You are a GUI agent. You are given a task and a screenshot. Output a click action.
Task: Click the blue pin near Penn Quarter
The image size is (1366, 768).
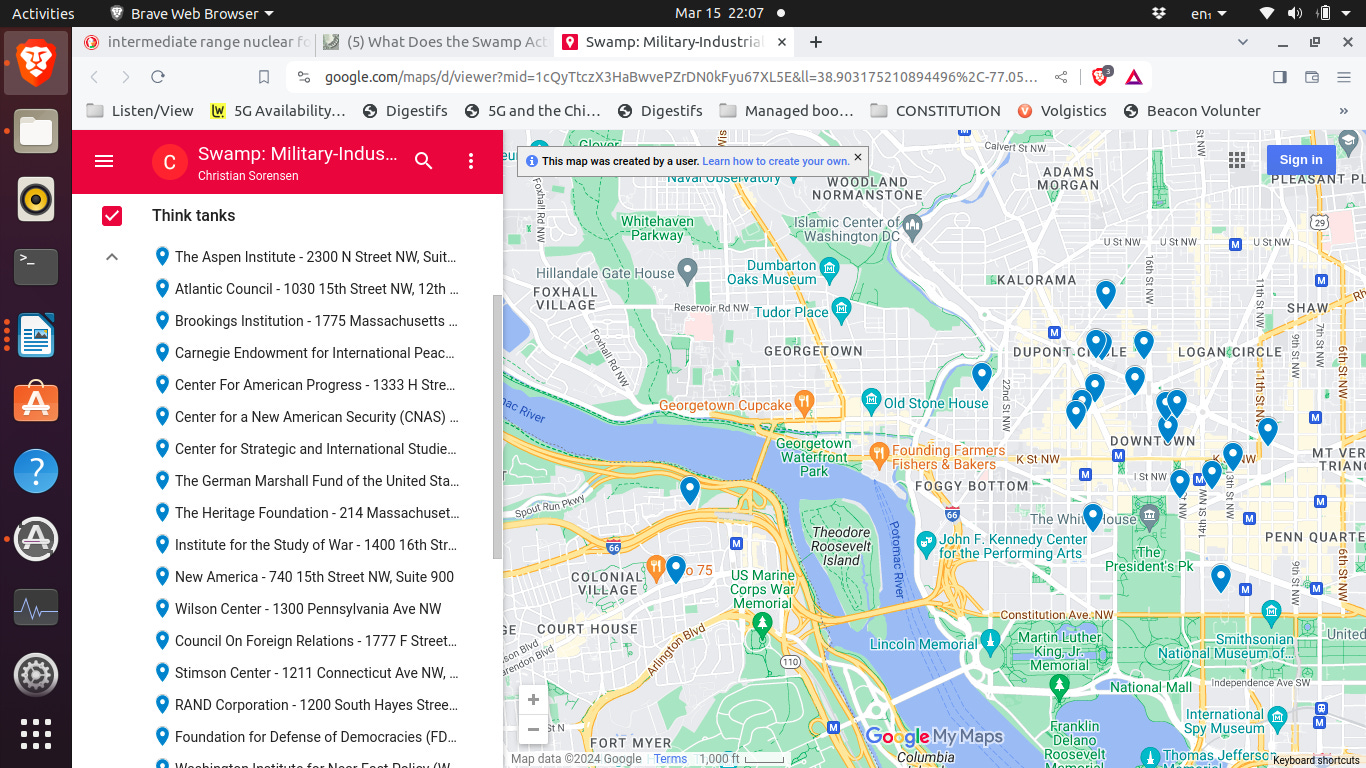[1220, 578]
